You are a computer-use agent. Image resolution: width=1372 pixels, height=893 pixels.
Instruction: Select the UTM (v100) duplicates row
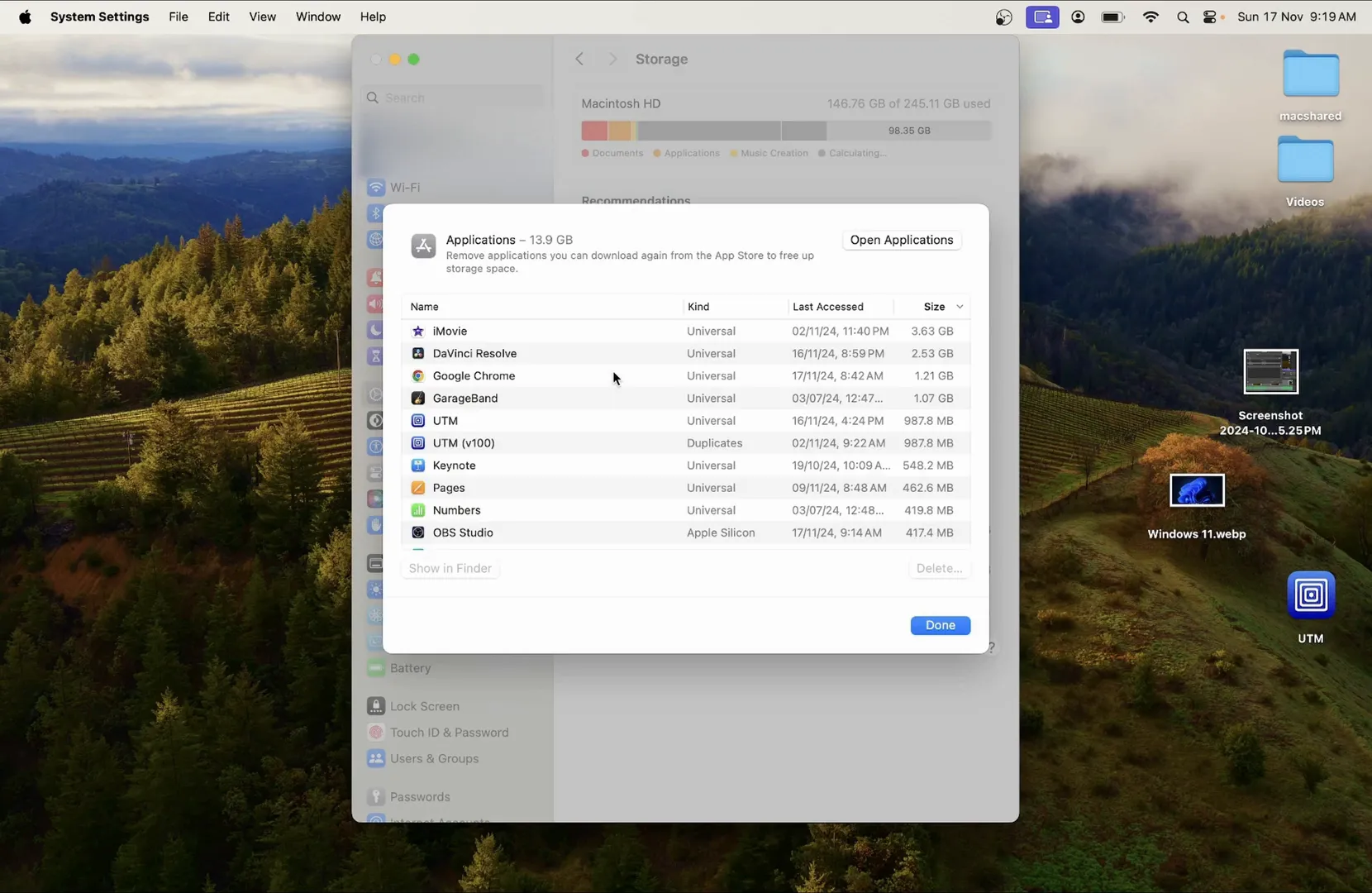tap(685, 442)
